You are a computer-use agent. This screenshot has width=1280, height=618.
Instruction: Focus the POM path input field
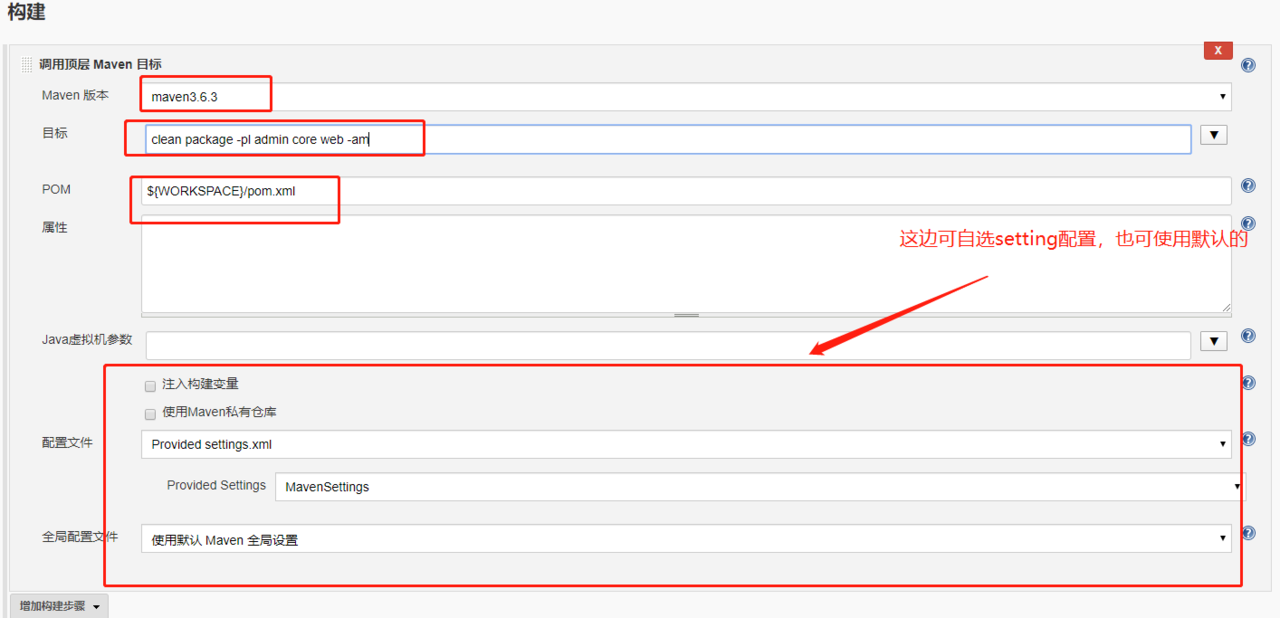[686, 191]
